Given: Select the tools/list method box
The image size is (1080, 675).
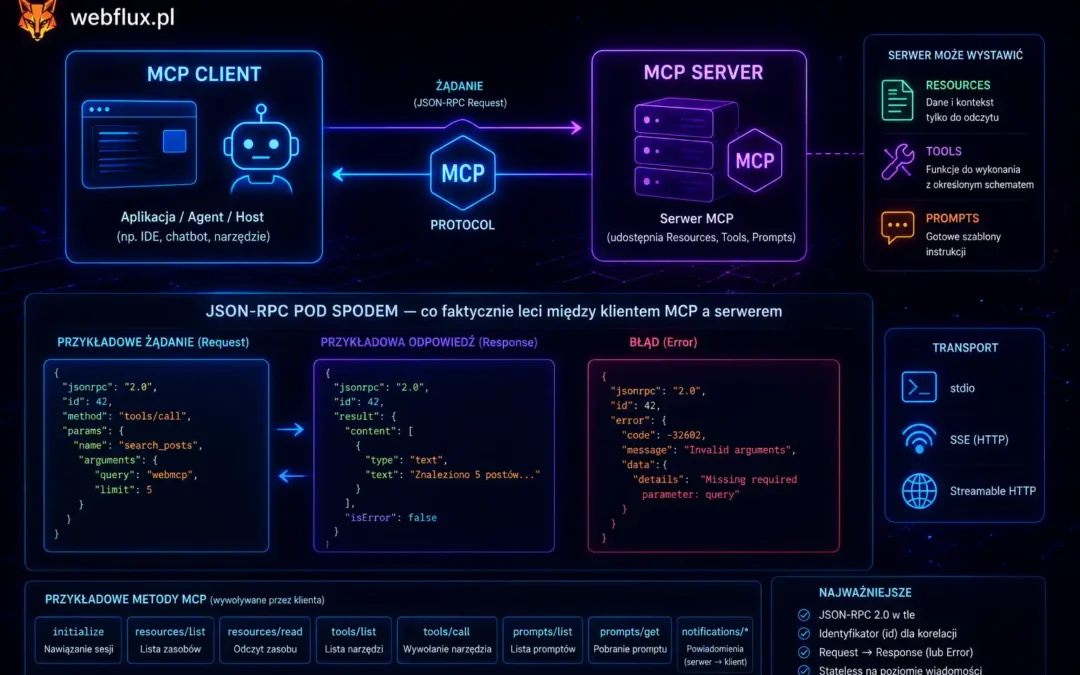Looking at the screenshot, I should [353, 640].
